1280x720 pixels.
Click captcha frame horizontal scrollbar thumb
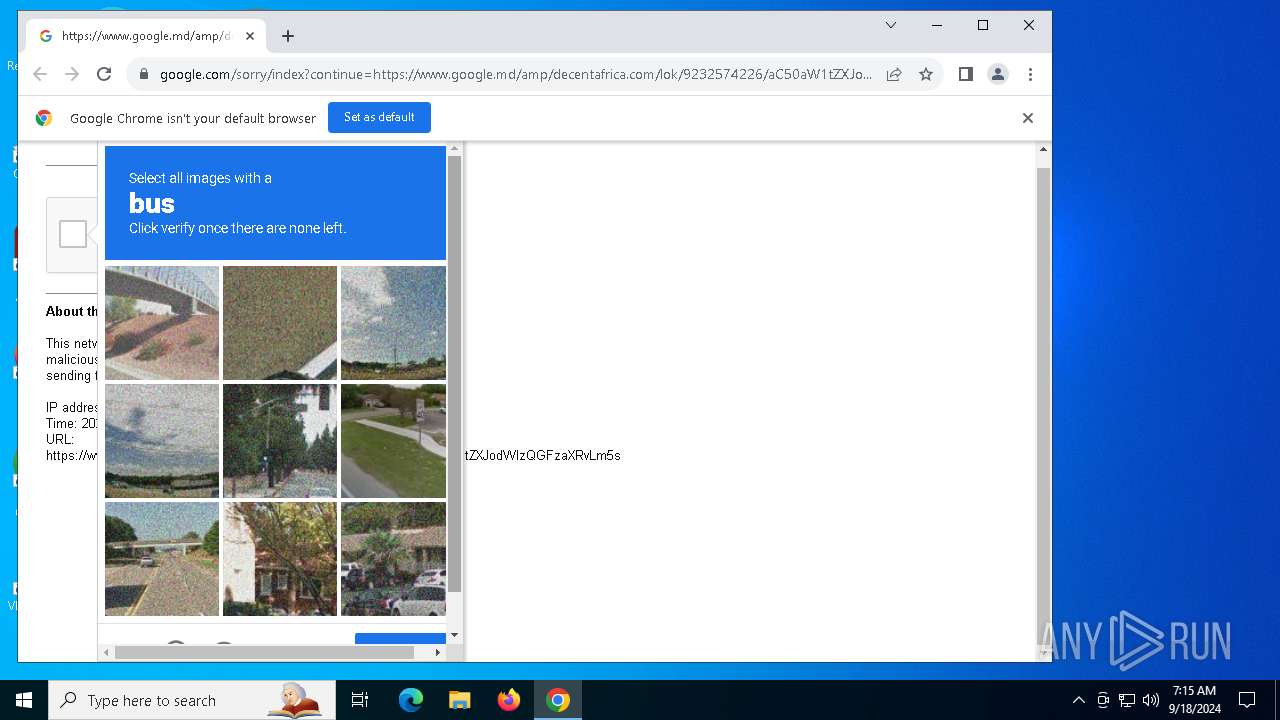[264, 652]
